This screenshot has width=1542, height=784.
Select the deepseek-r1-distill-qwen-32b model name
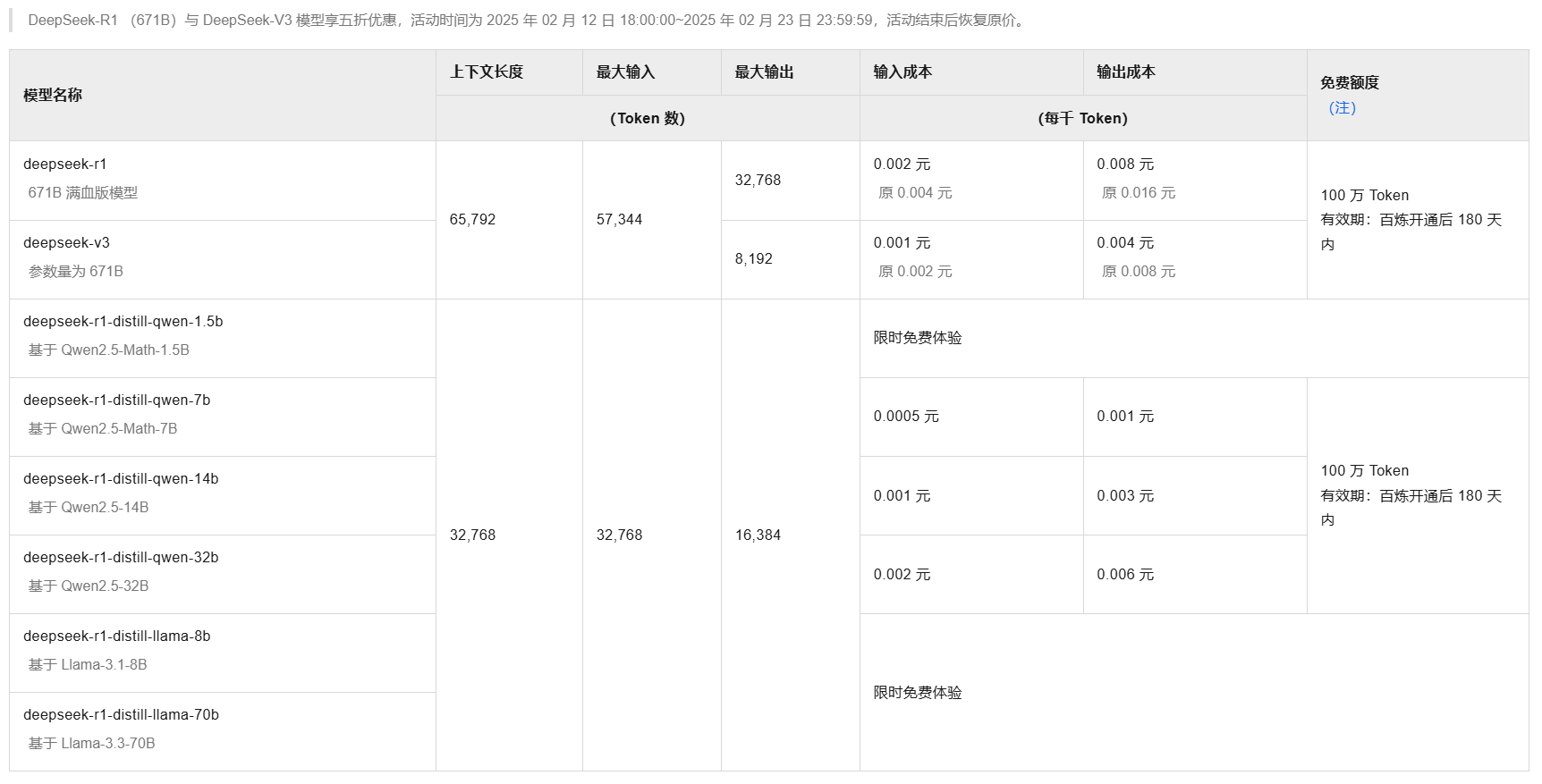point(121,557)
